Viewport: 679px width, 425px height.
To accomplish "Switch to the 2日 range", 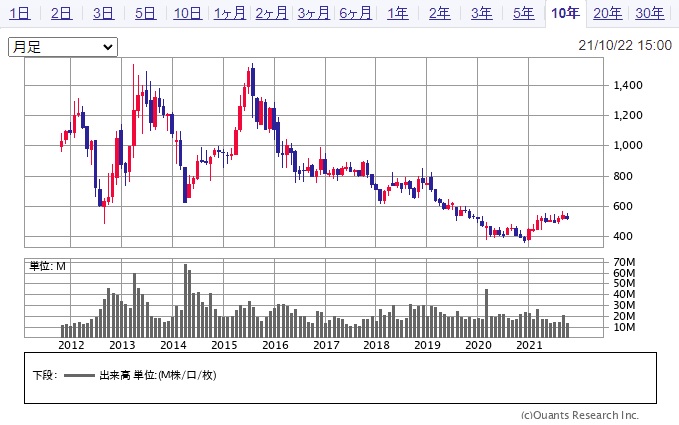I will coord(61,13).
